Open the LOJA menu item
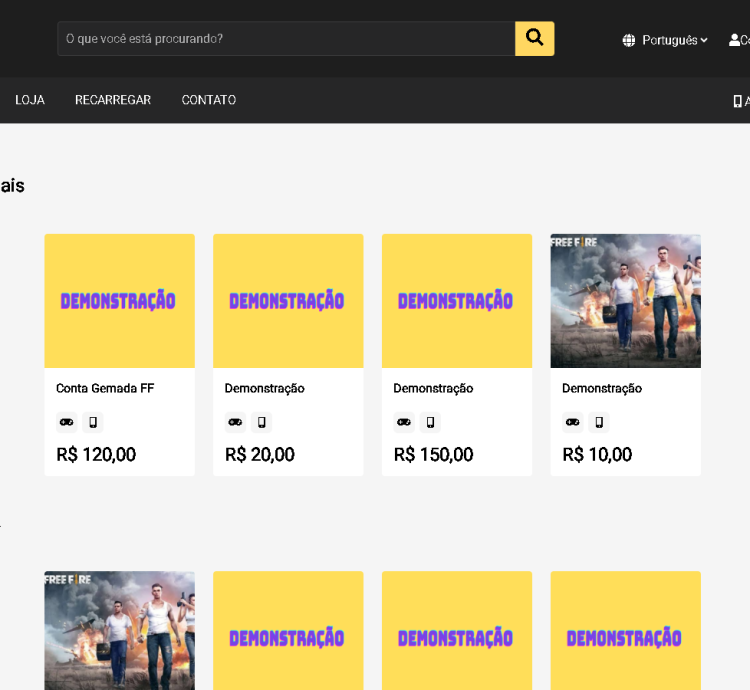This screenshot has height=690, width=750. point(30,100)
